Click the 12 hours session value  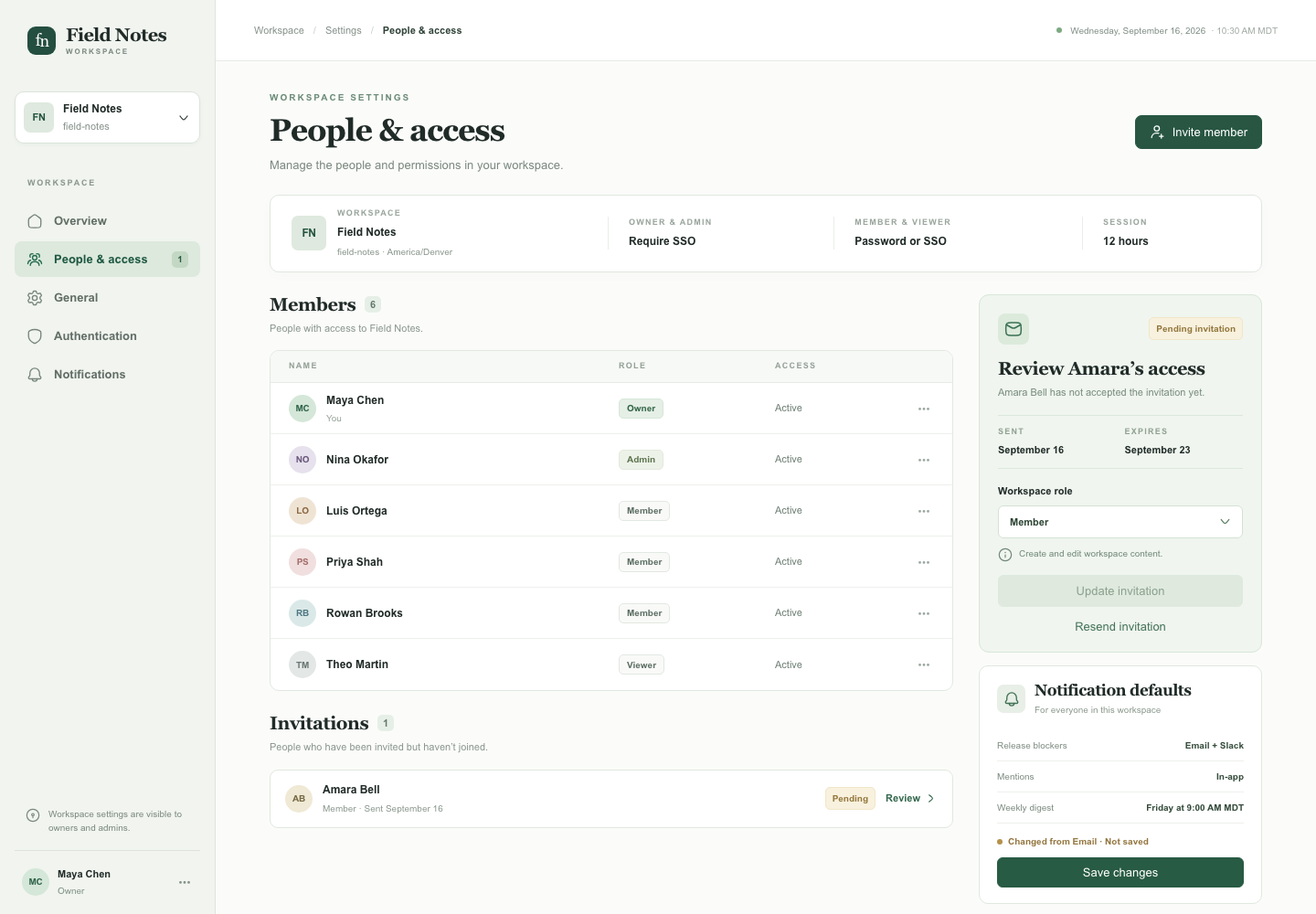[1126, 241]
